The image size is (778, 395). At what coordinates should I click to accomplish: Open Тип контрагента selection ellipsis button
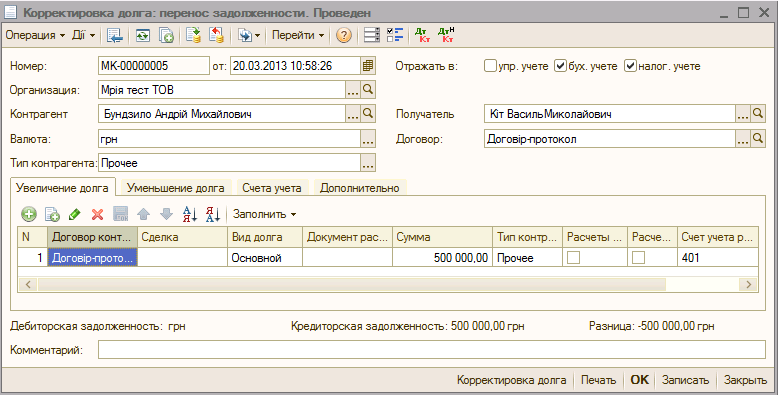[x=368, y=163]
